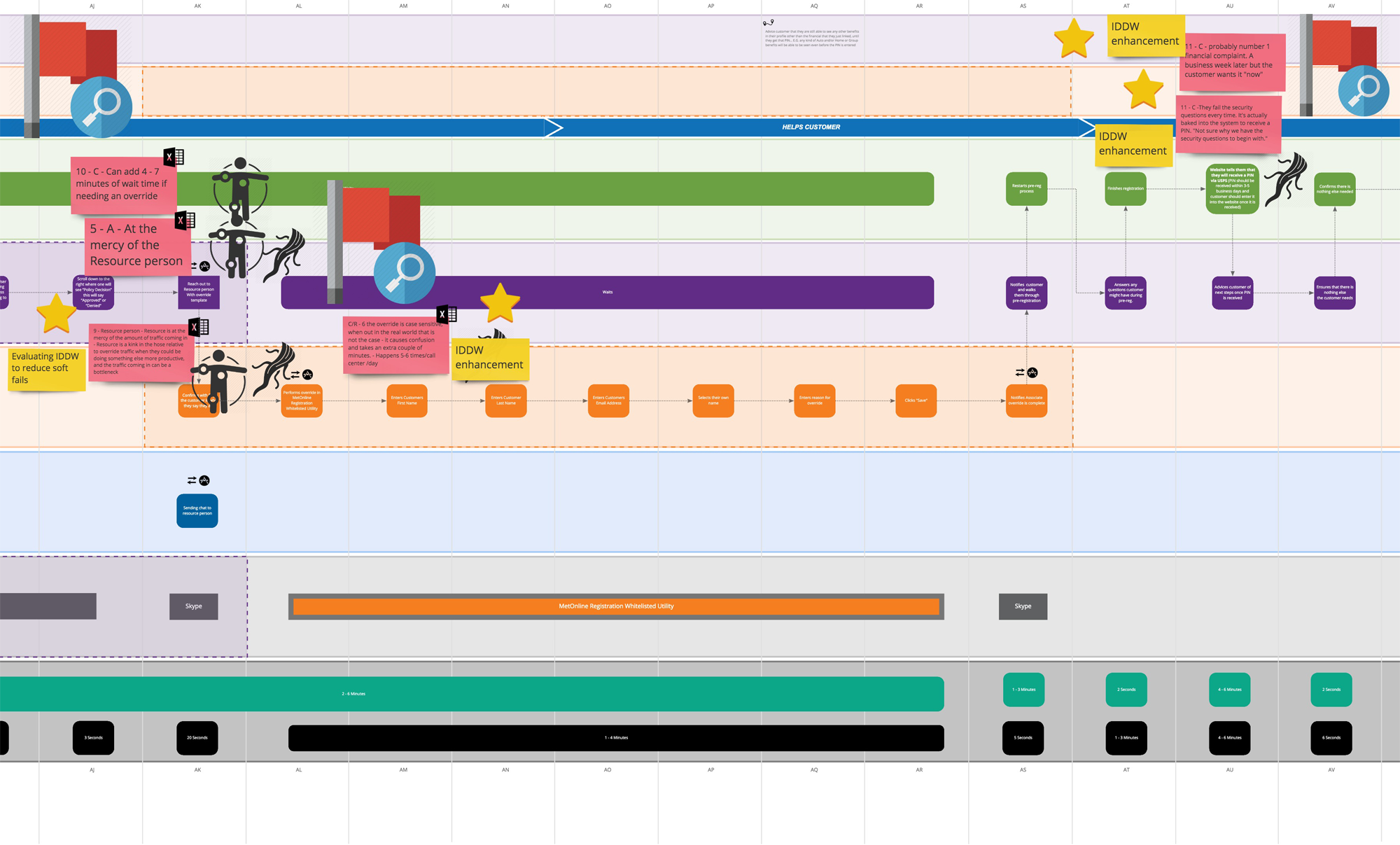
Task: Click the Sending chat to resource person node
Action: click(197, 511)
